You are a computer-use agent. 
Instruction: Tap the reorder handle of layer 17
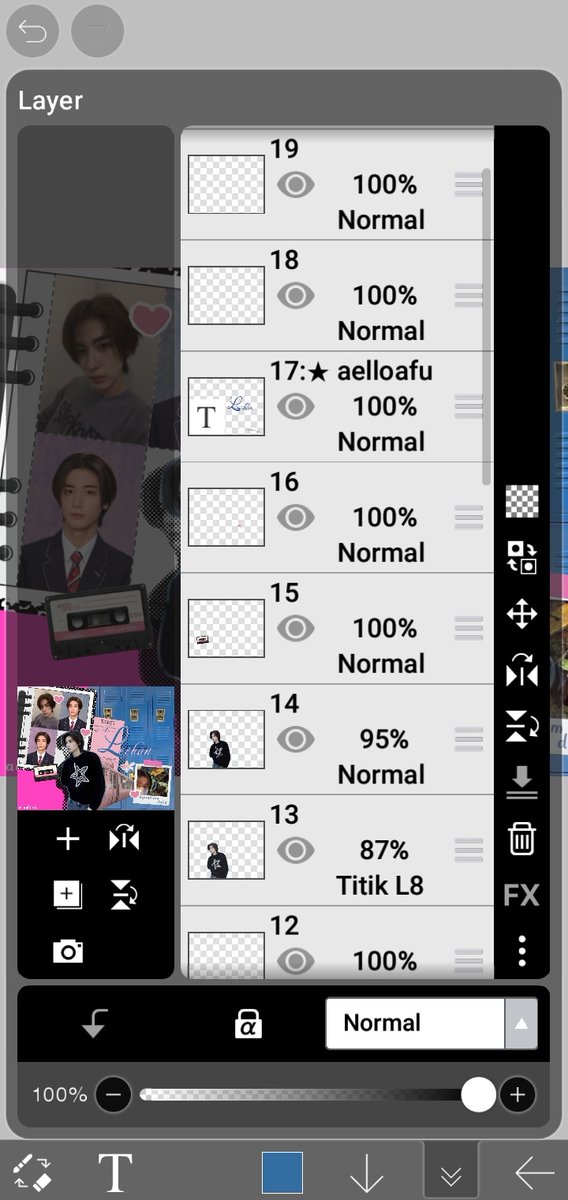pyautogui.click(x=468, y=406)
